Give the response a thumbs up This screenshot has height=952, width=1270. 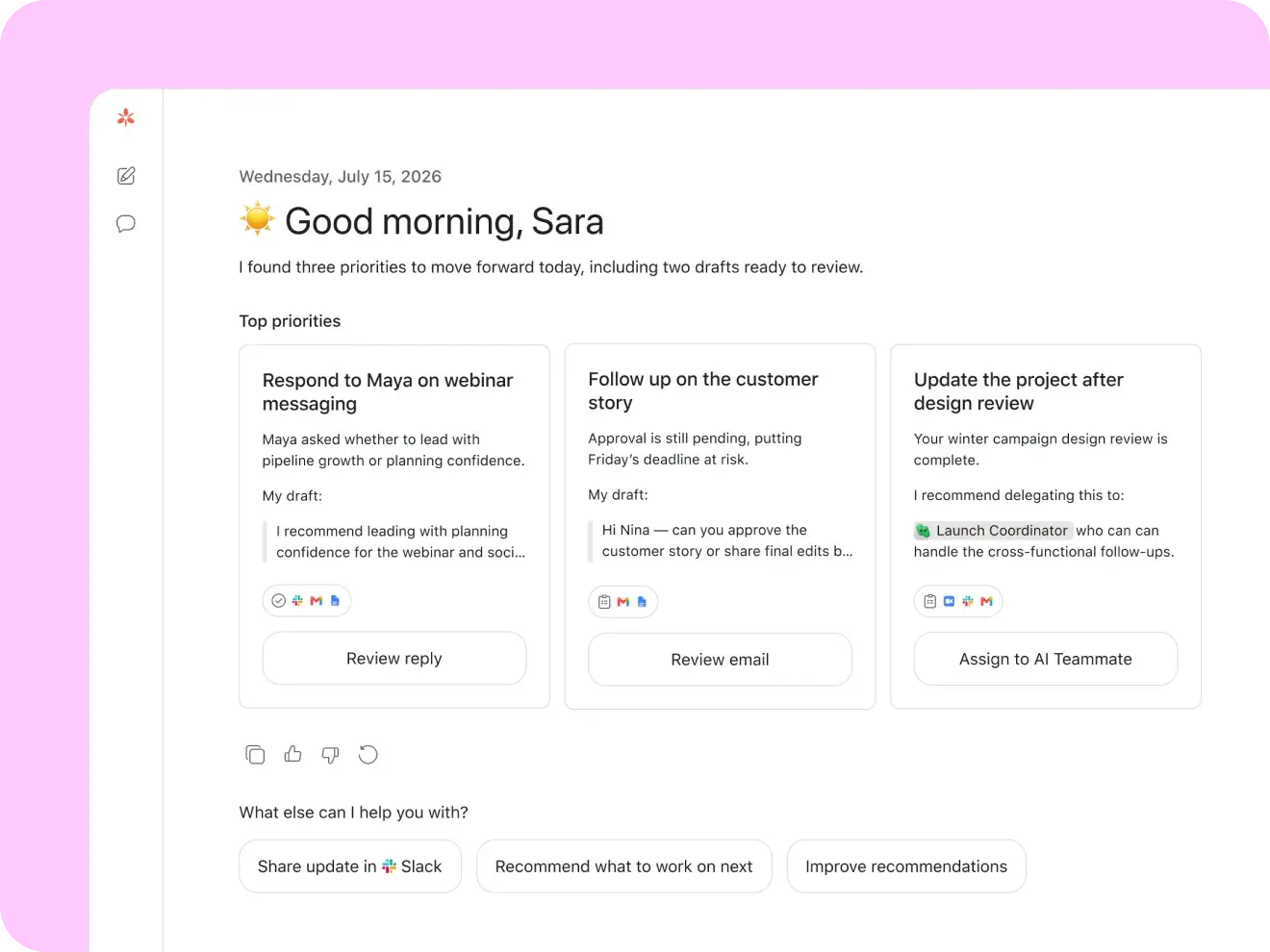(292, 755)
